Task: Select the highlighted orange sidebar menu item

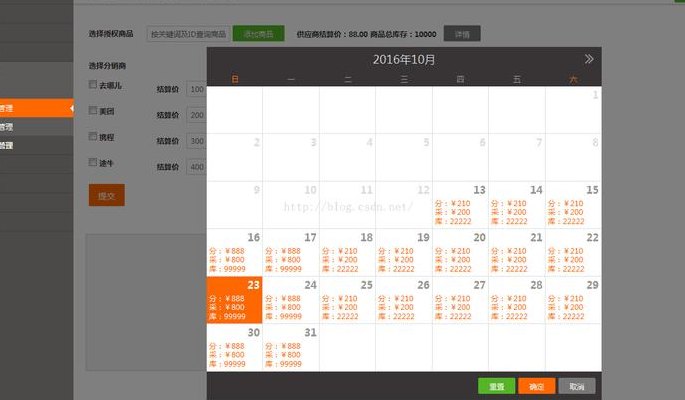Action: click(36, 108)
